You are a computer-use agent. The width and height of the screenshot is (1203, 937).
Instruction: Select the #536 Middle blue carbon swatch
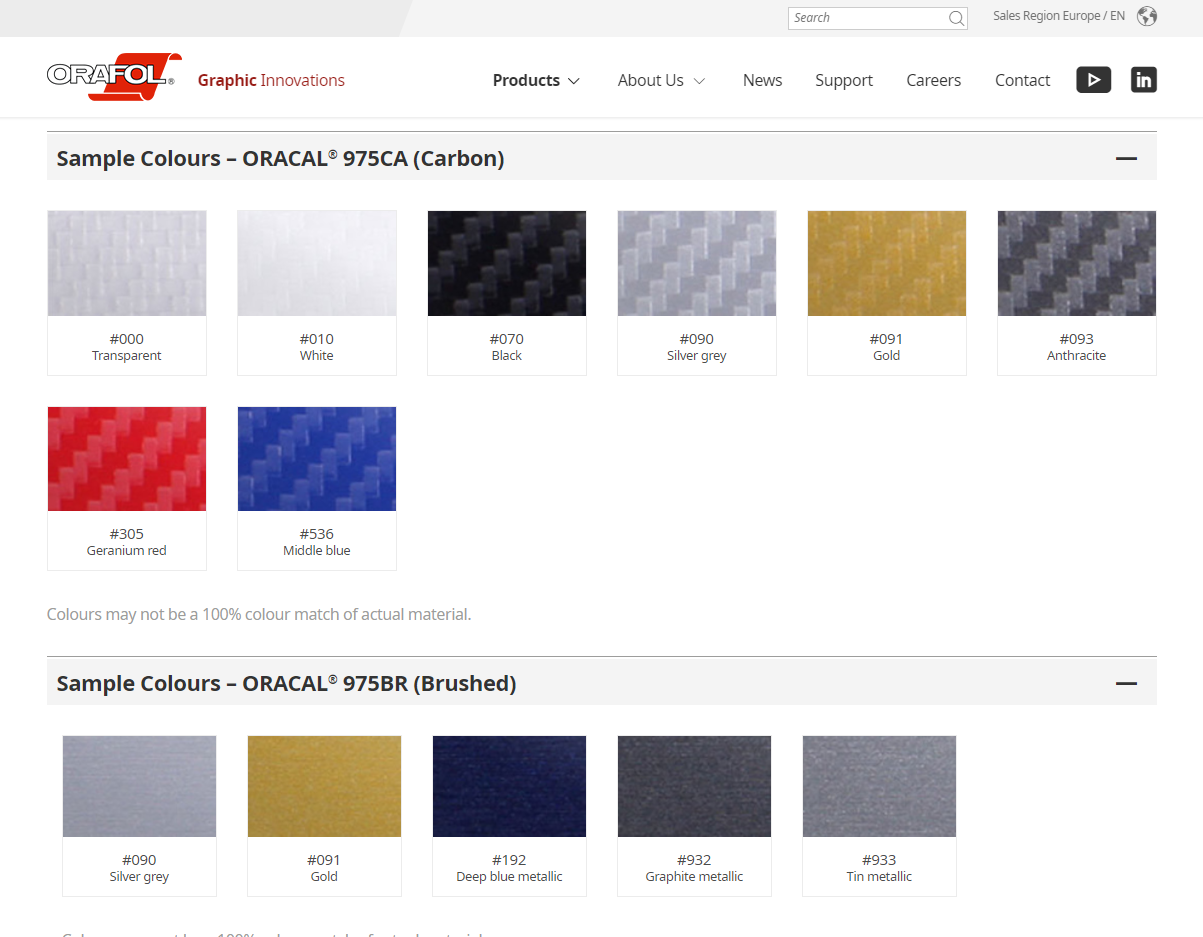(317, 488)
